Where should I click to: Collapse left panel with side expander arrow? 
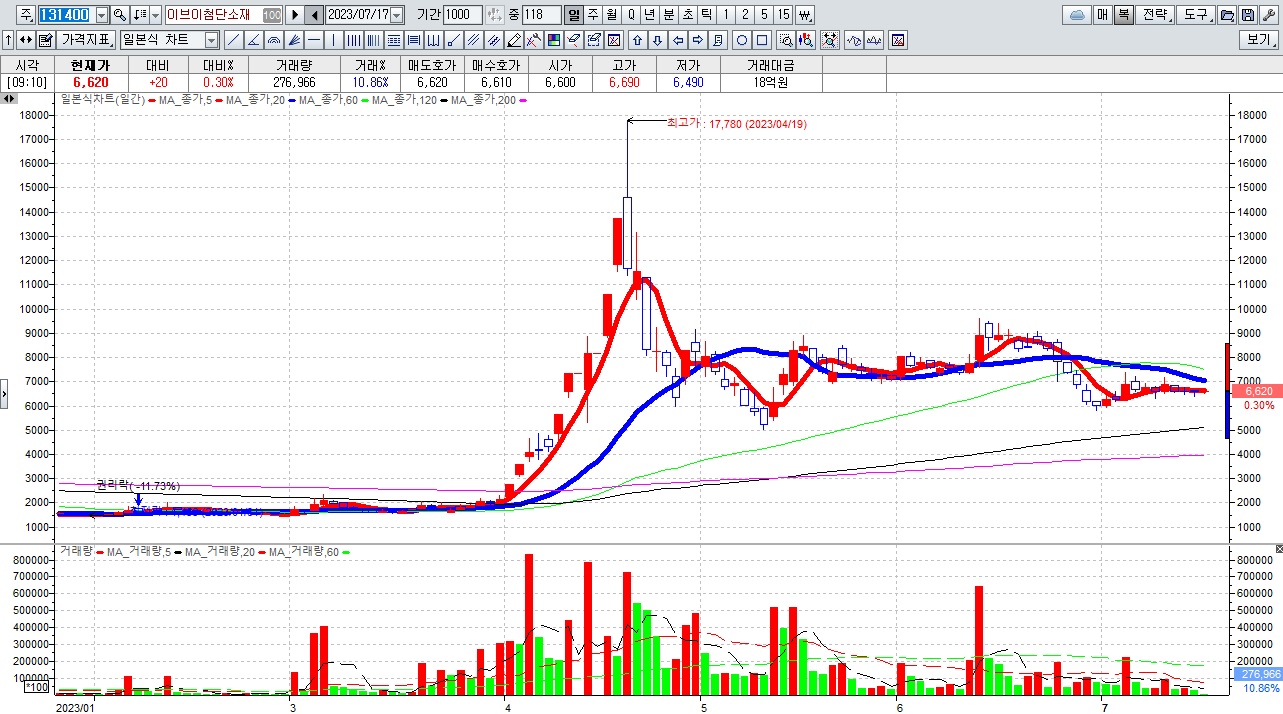coord(4,393)
